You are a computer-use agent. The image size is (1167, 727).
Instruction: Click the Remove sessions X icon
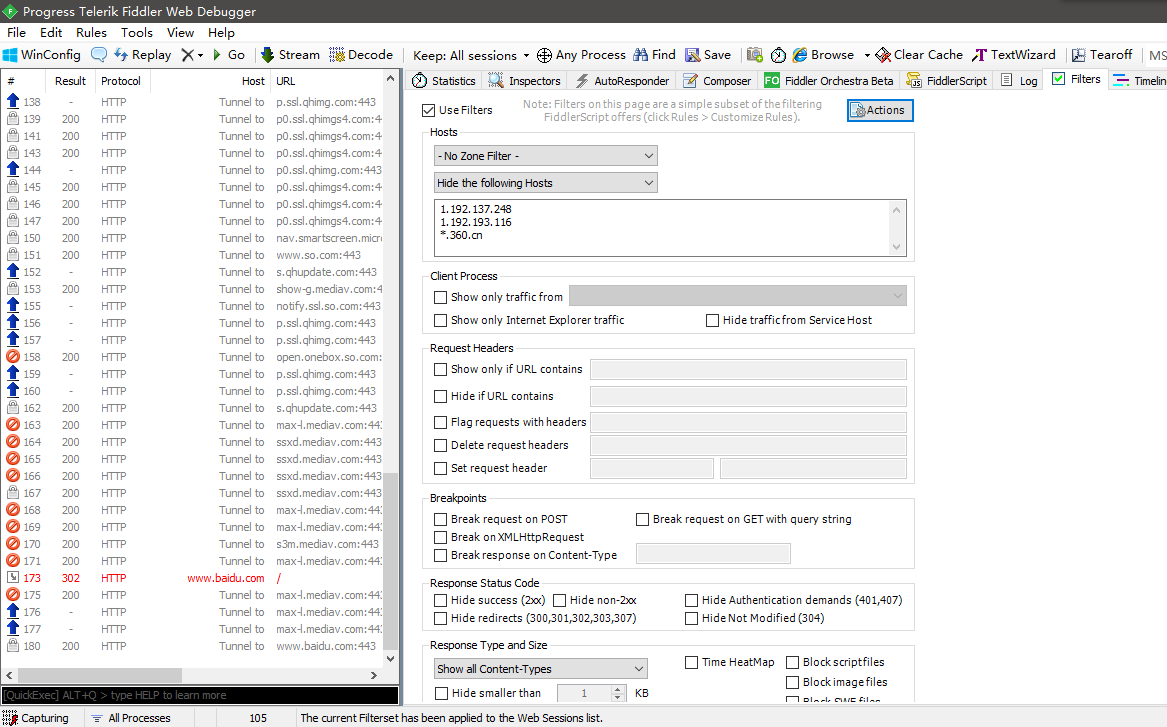pyautogui.click(x=188, y=54)
